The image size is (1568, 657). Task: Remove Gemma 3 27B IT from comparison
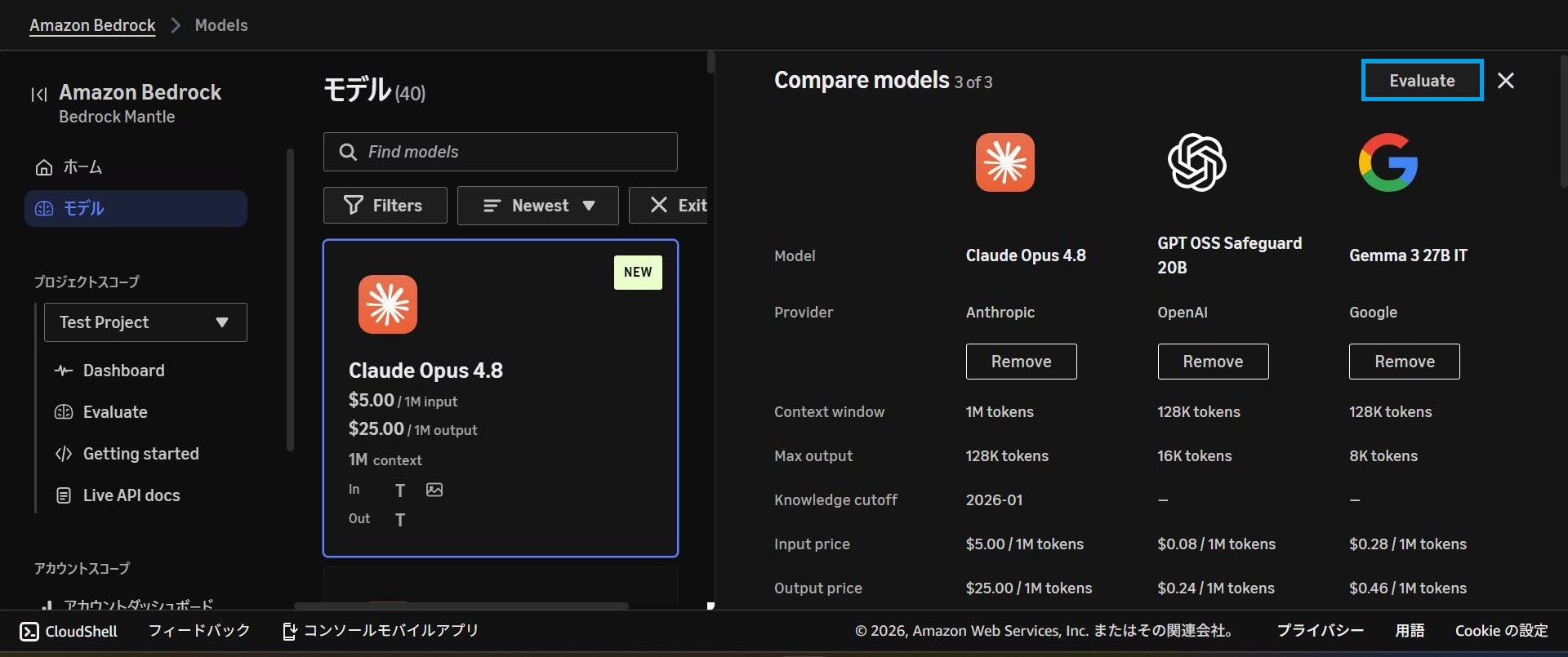(1405, 362)
